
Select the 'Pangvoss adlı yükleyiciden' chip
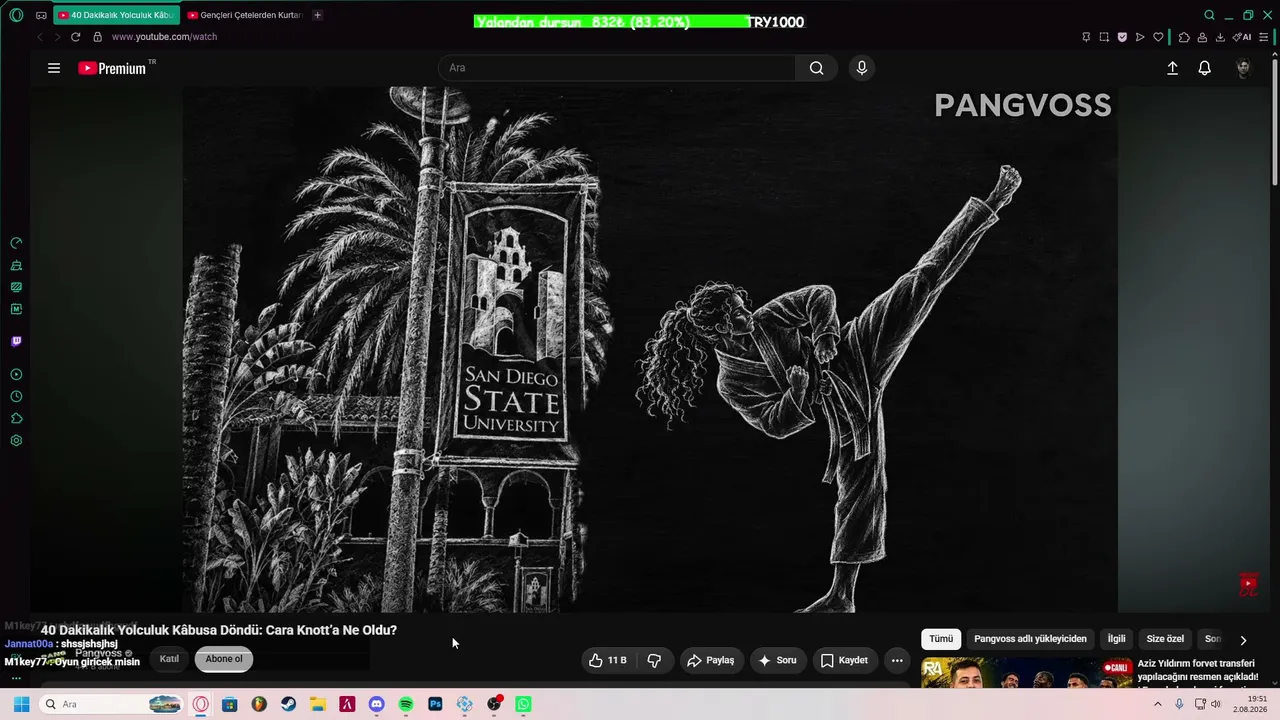coord(1030,639)
